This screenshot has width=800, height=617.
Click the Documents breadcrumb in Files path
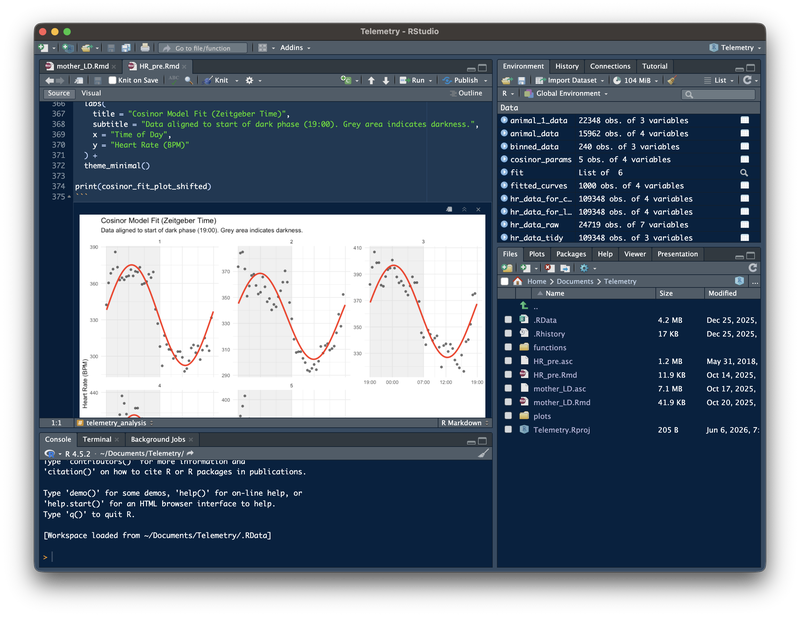tap(574, 281)
